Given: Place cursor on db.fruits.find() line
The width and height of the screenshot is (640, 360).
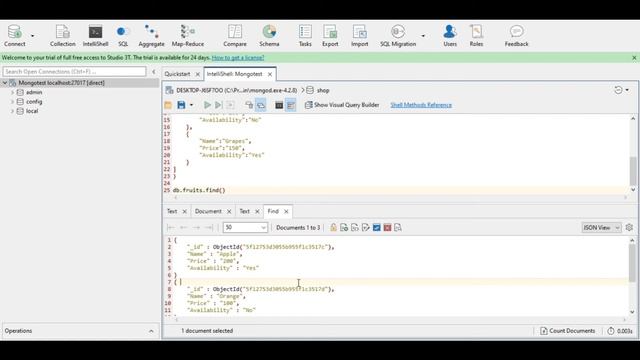Looking at the screenshot, I should [199, 190].
